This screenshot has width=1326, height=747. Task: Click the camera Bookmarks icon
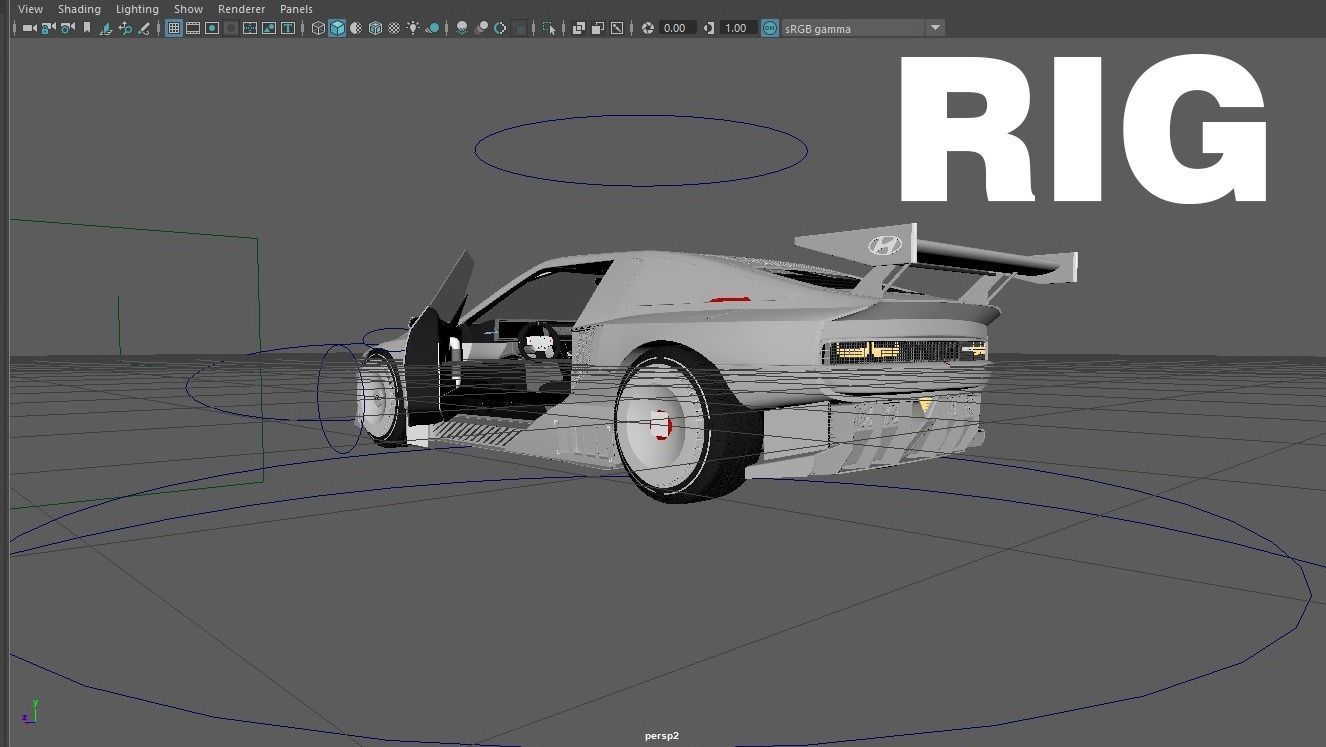[x=87, y=28]
